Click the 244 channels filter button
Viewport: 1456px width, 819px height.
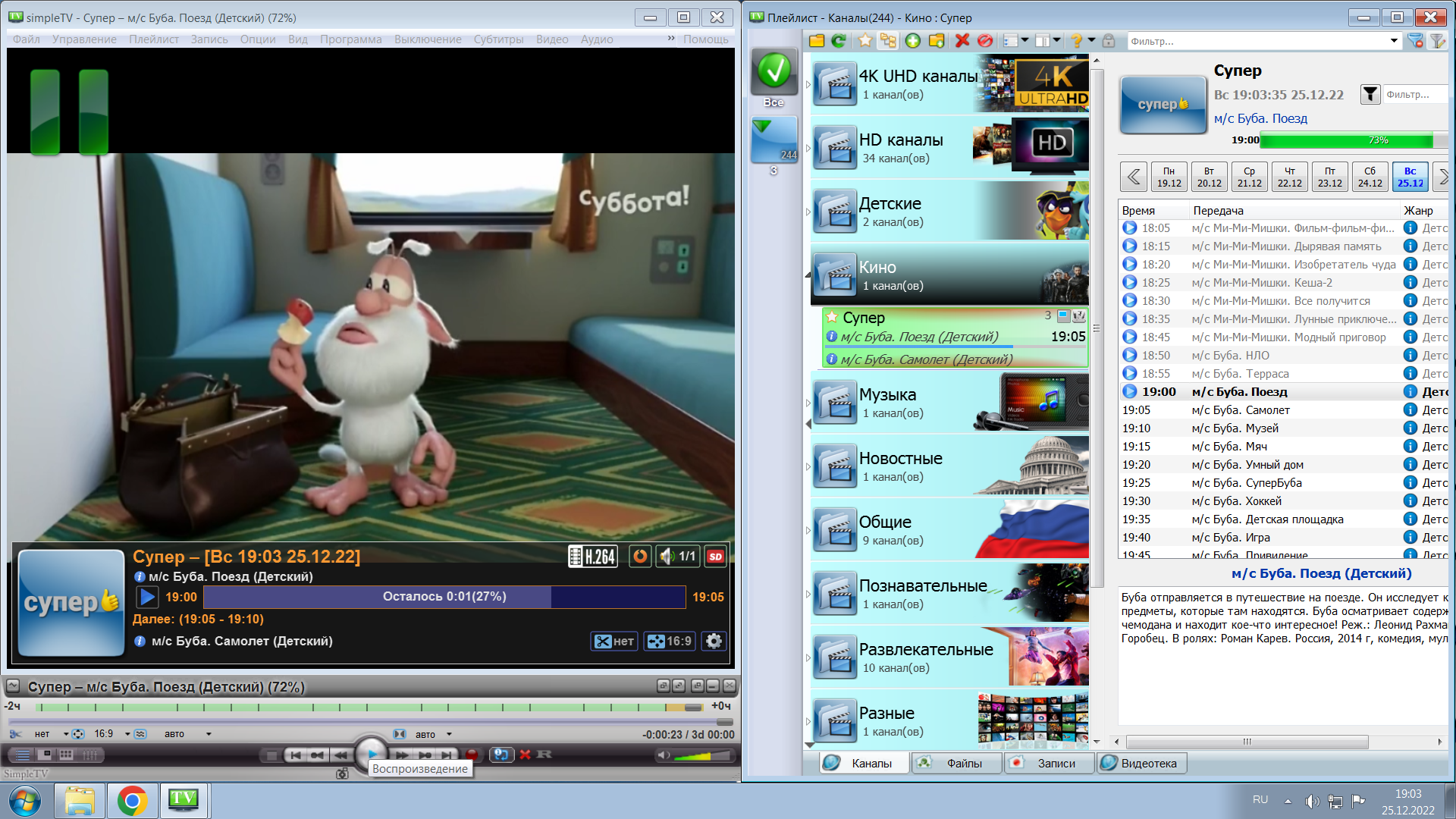click(x=774, y=140)
